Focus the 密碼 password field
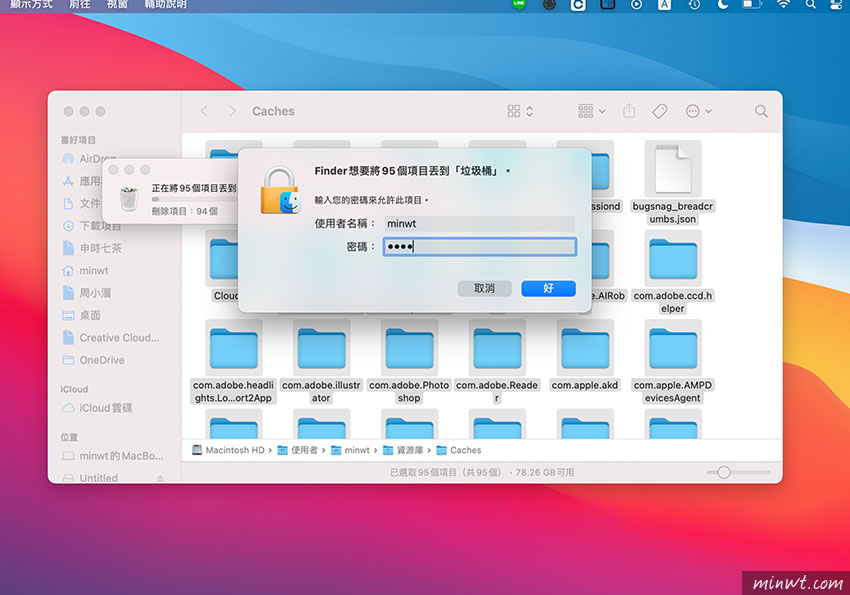The height and width of the screenshot is (595, 850). pyautogui.click(x=480, y=247)
